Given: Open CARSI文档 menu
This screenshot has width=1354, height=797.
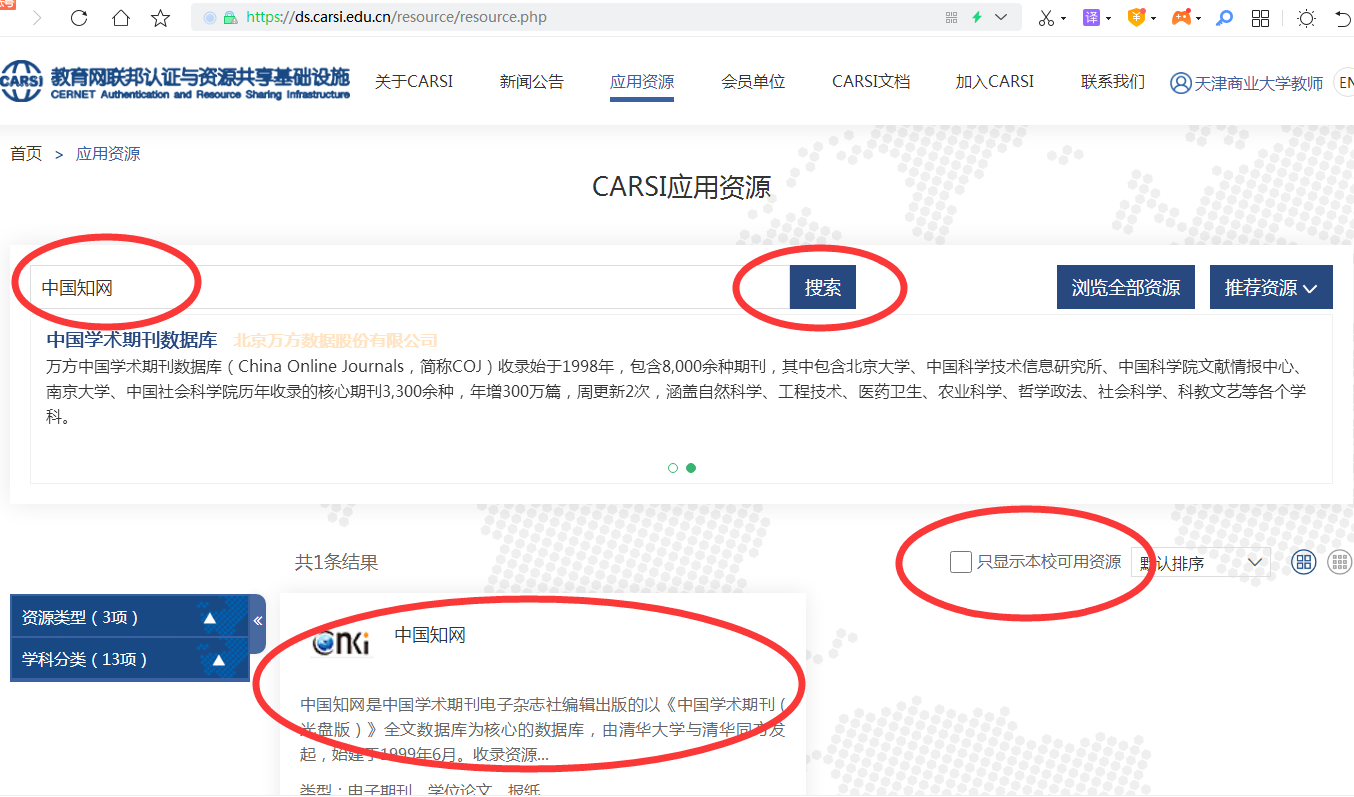Looking at the screenshot, I should coord(871,82).
